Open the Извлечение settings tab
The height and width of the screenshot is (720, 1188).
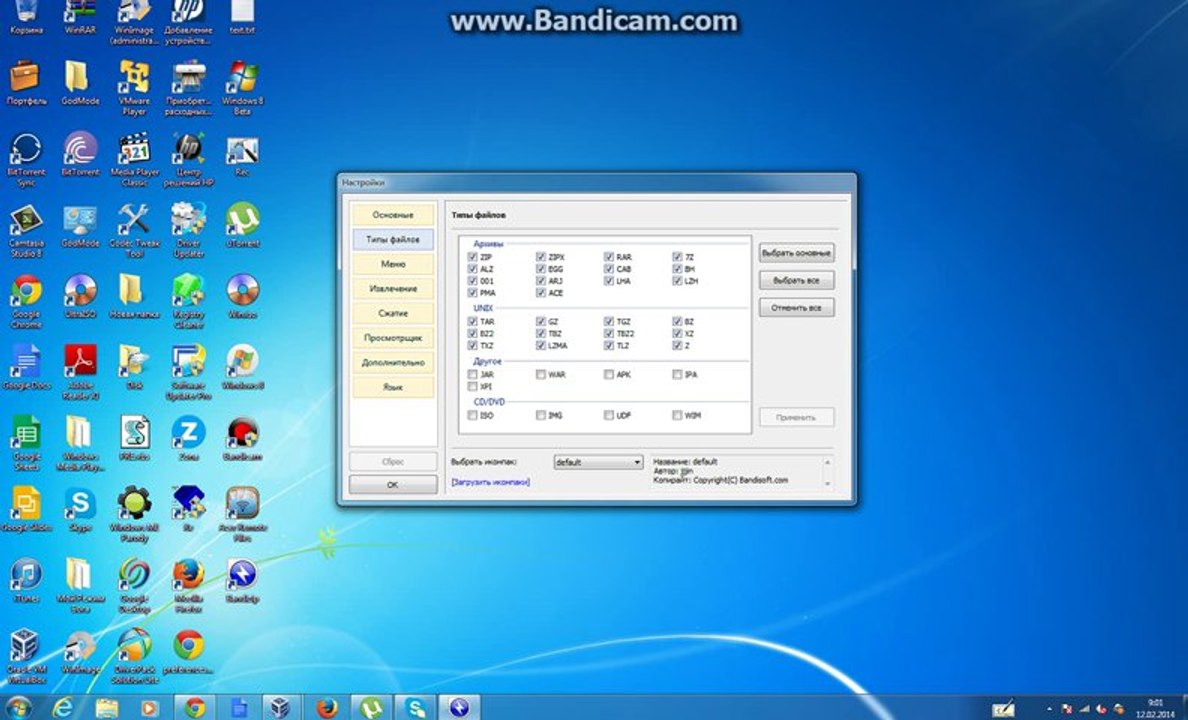pos(392,289)
